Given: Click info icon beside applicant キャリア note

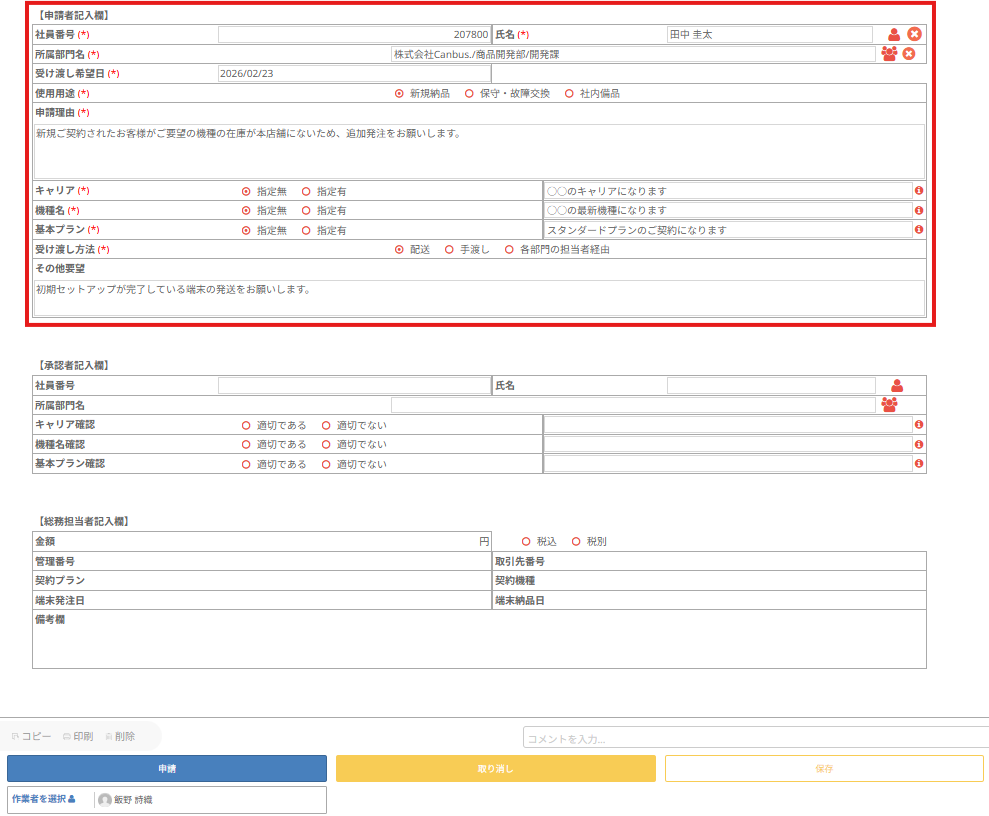Looking at the screenshot, I should pyautogui.click(x=919, y=190).
